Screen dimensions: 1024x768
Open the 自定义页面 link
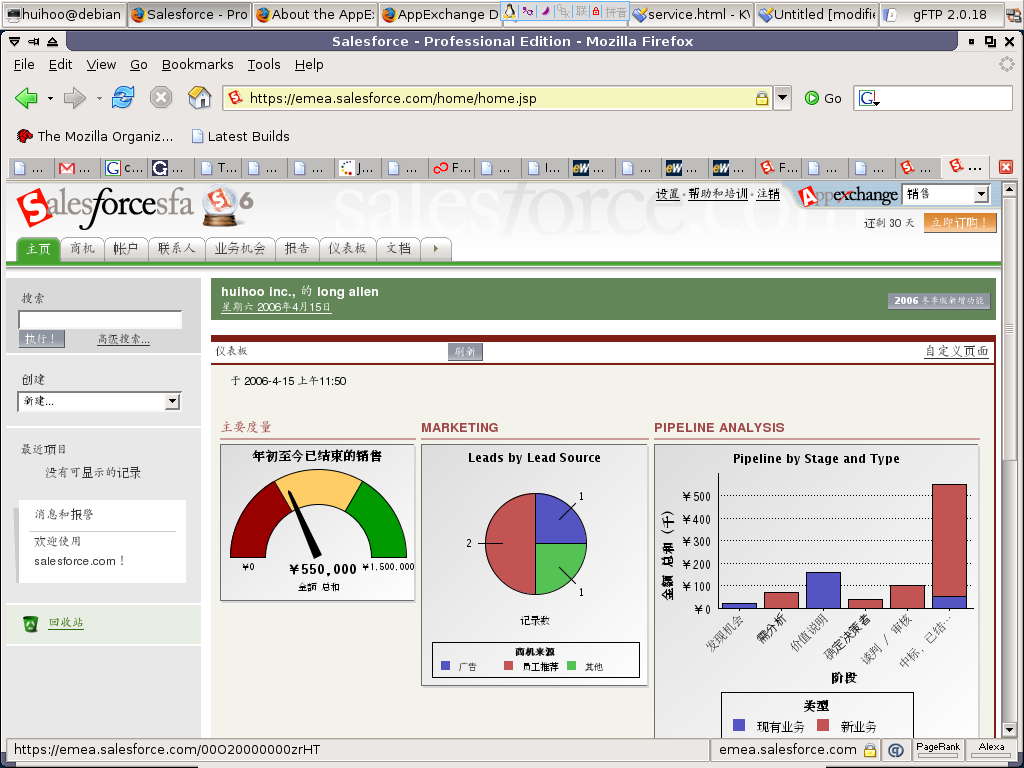(957, 351)
